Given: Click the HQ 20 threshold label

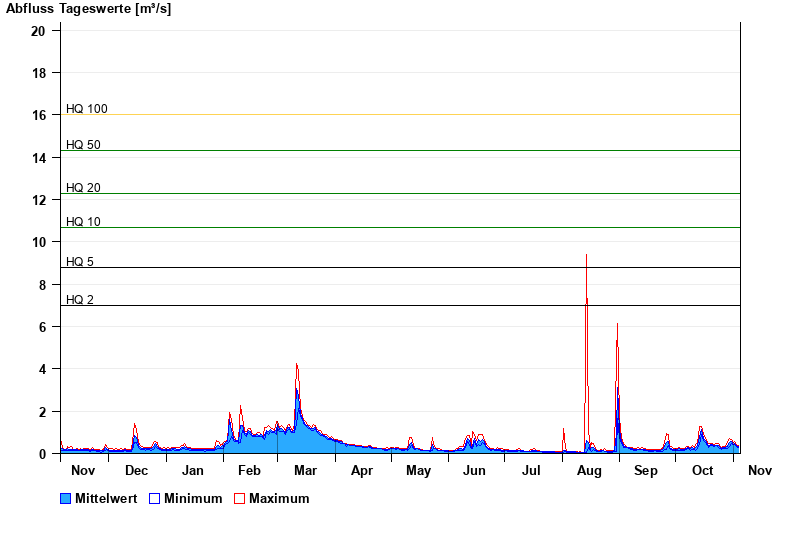Looking at the screenshot, I should [83, 188].
